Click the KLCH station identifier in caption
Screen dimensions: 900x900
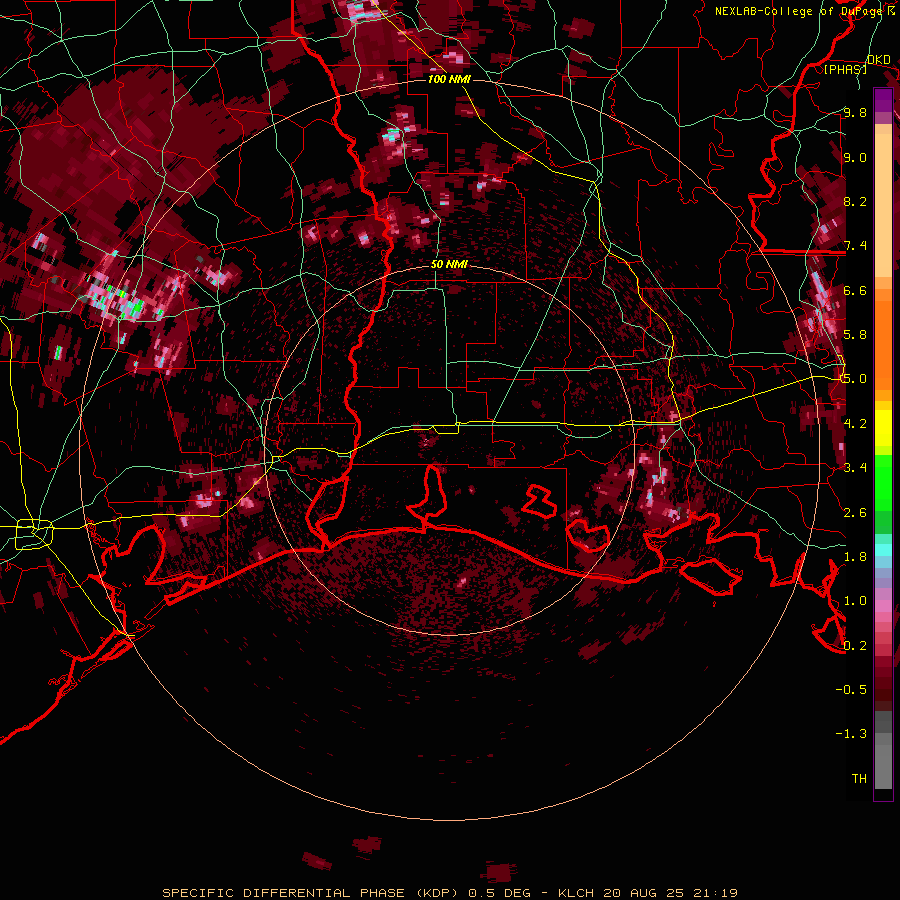point(578,893)
